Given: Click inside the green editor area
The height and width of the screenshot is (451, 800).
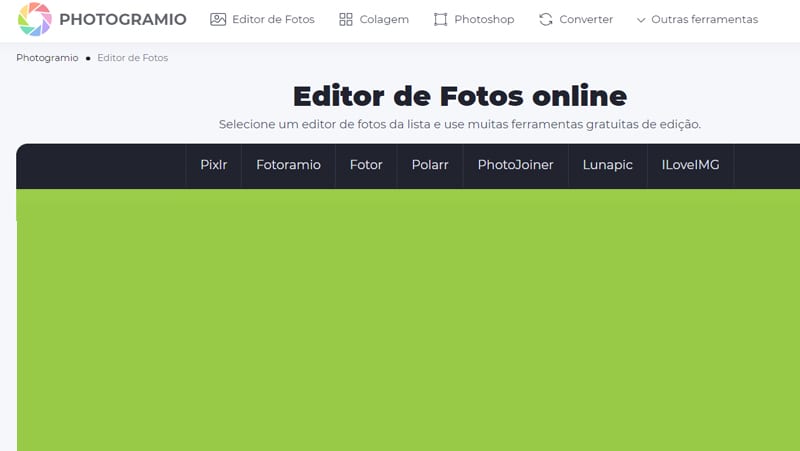Looking at the screenshot, I should click(x=408, y=320).
